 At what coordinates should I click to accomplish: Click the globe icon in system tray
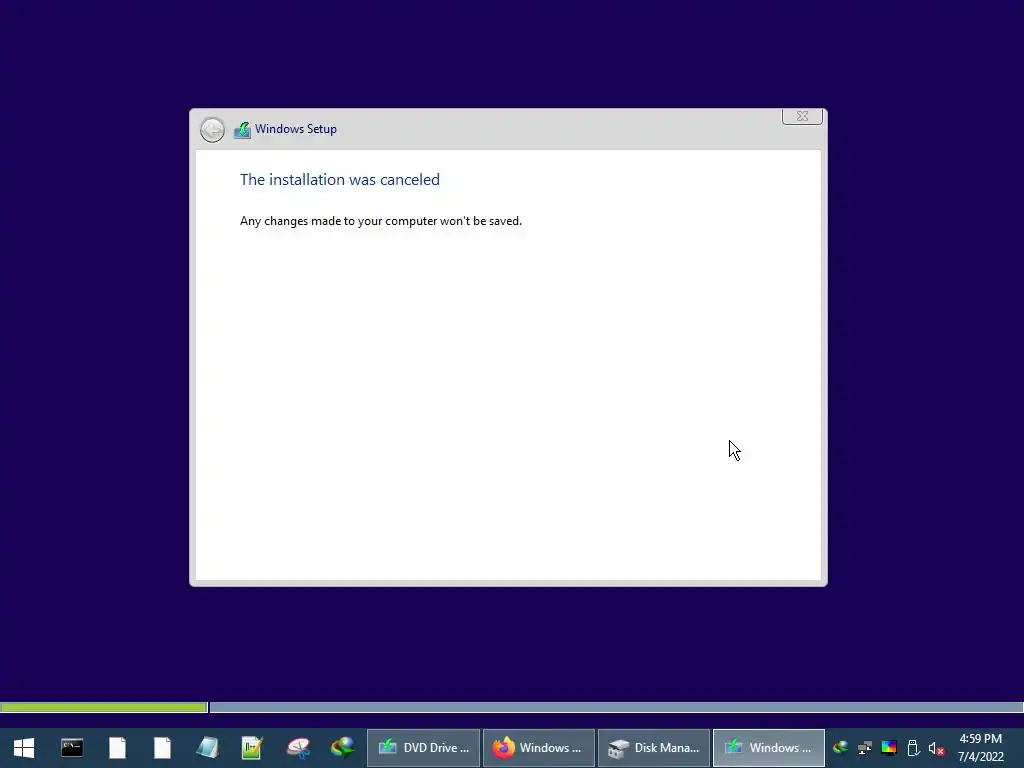(840, 748)
